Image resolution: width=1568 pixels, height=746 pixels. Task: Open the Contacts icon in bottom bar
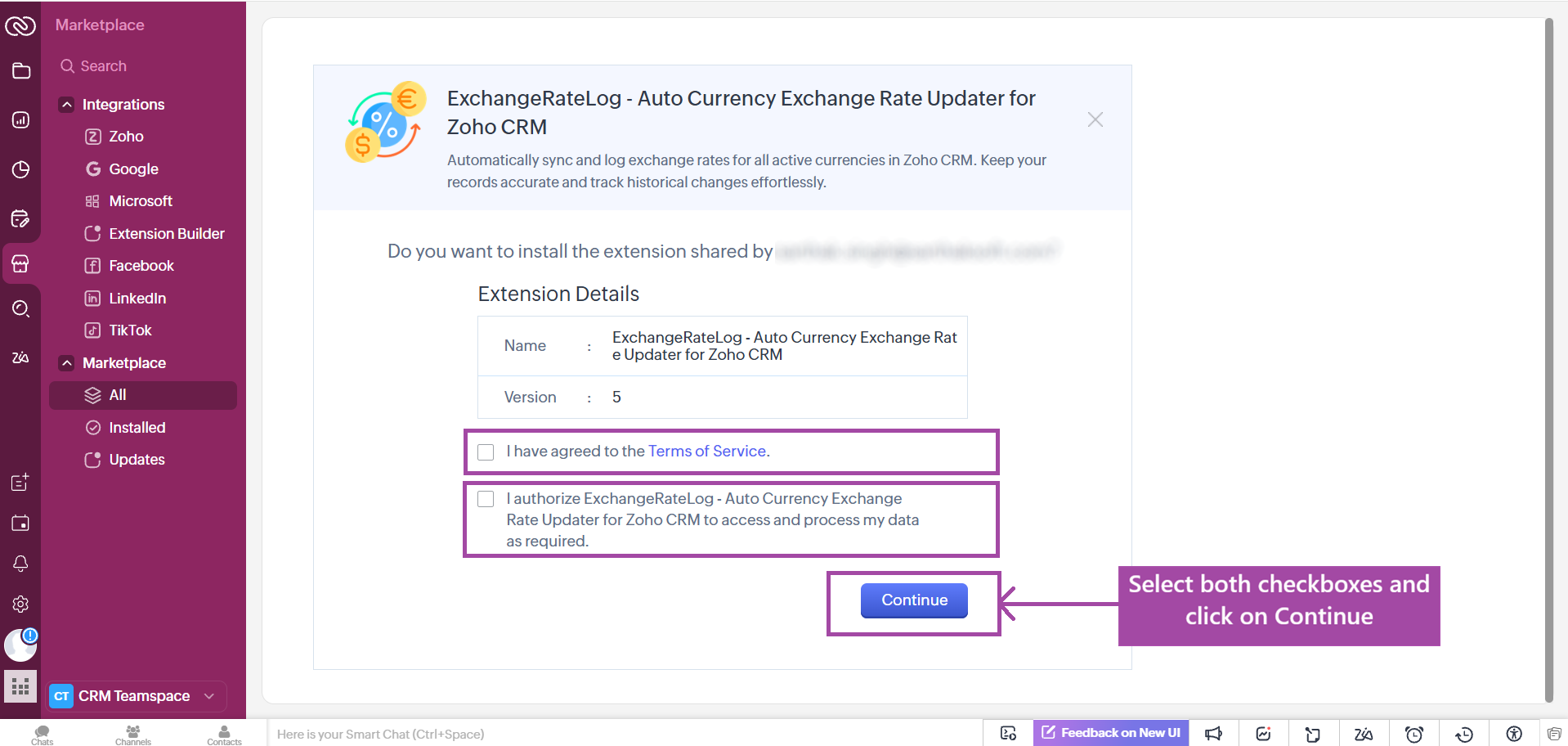click(x=224, y=735)
